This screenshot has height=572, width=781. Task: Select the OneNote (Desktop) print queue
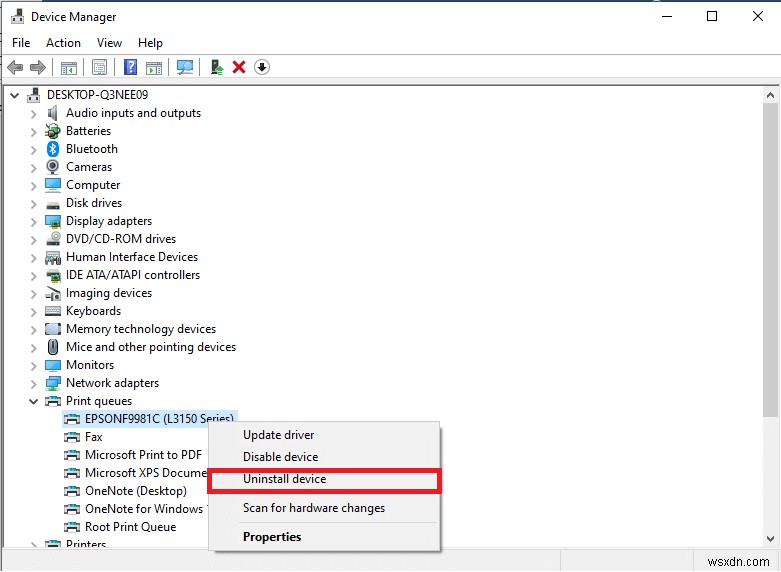point(136,491)
